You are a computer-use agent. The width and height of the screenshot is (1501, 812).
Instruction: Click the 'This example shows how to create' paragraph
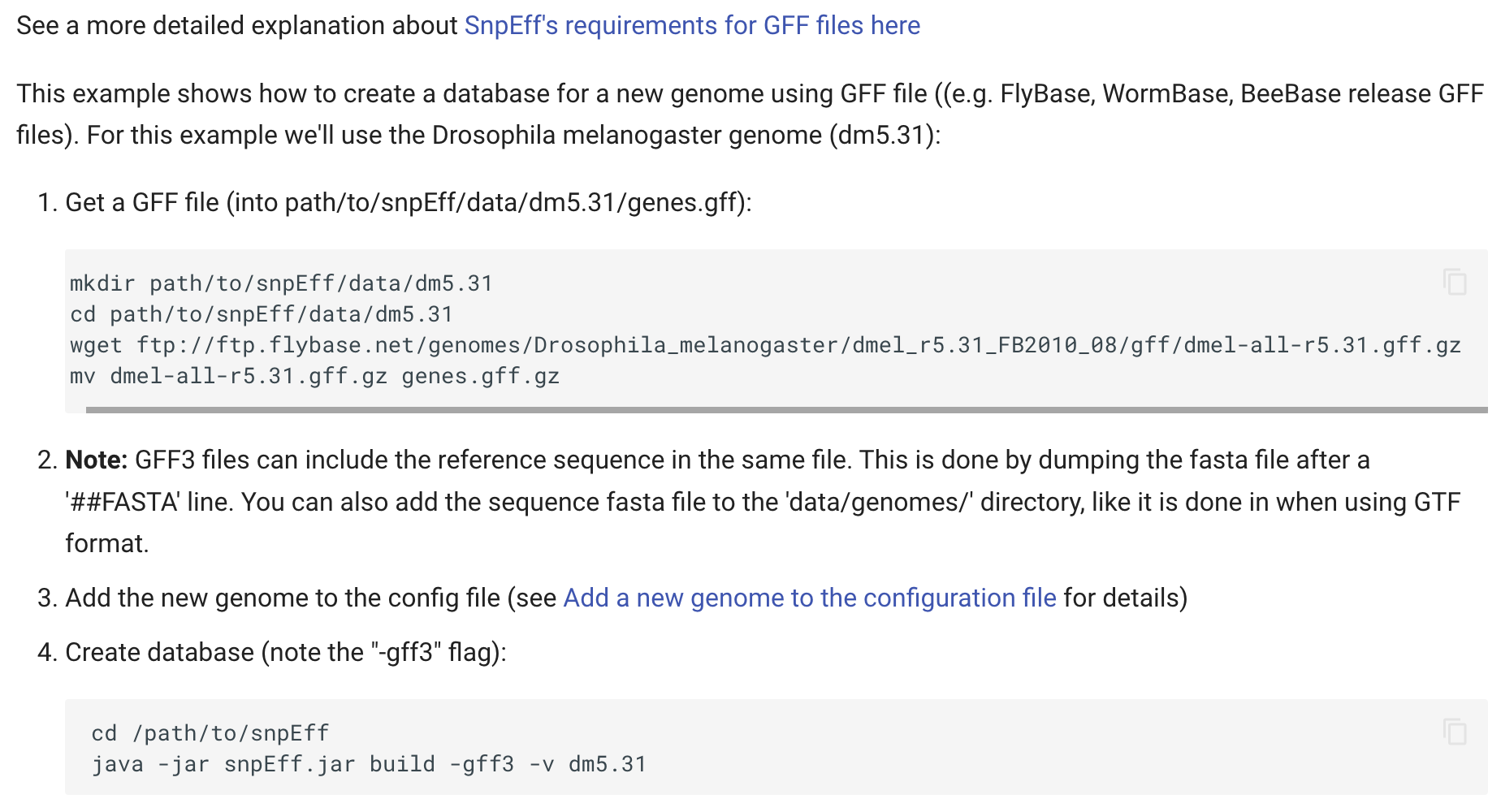[x=471, y=94]
